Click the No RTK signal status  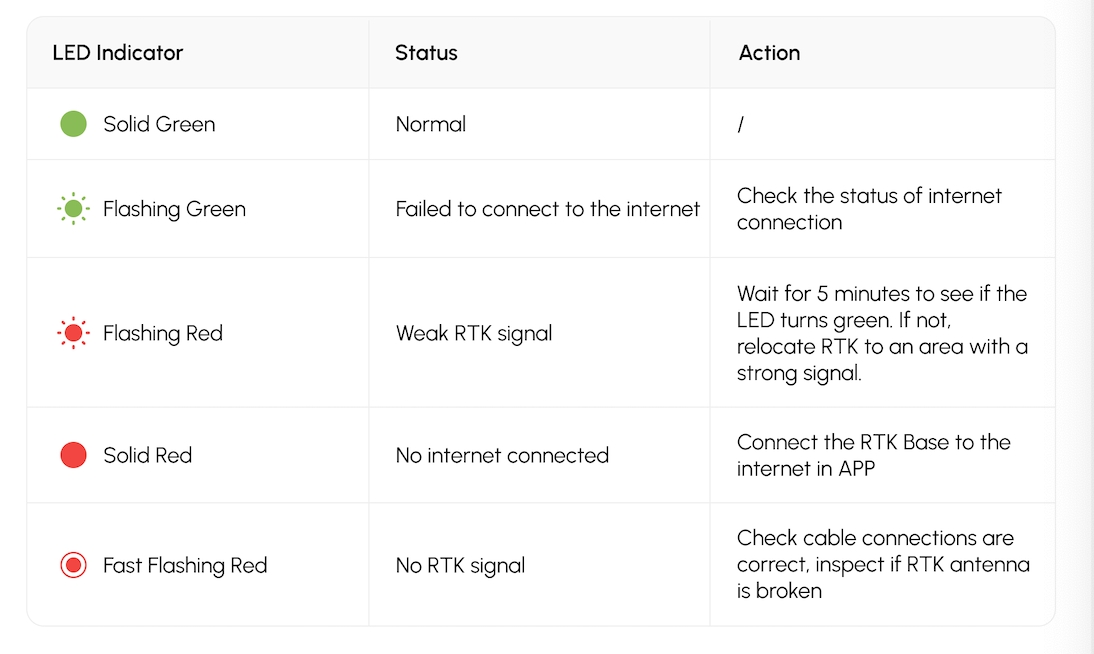[460, 566]
